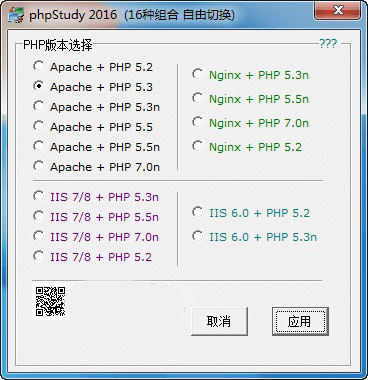
Task: Click the QR code image
Action: tap(50, 302)
